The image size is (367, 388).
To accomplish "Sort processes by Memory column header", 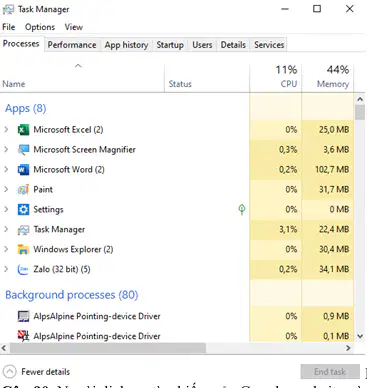I will (328, 77).
